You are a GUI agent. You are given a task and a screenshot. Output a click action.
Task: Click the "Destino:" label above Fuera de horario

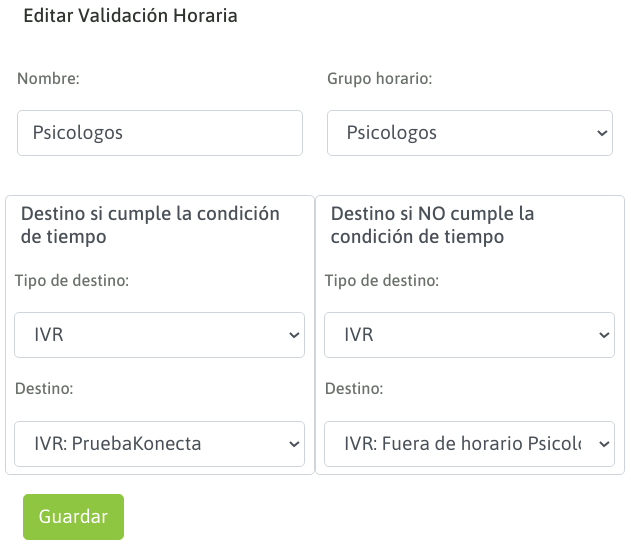(355, 389)
